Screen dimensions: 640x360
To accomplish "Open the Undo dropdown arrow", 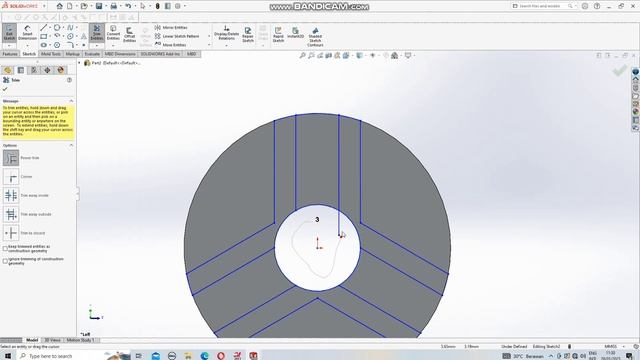I will [135, 6].
